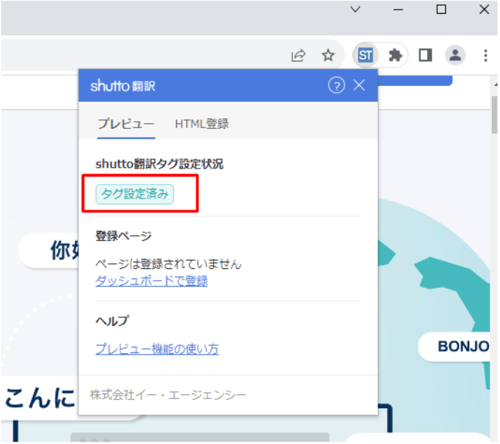Click the タグ設定済み status badge
500x444 pixels.
[x=135, y=194]
